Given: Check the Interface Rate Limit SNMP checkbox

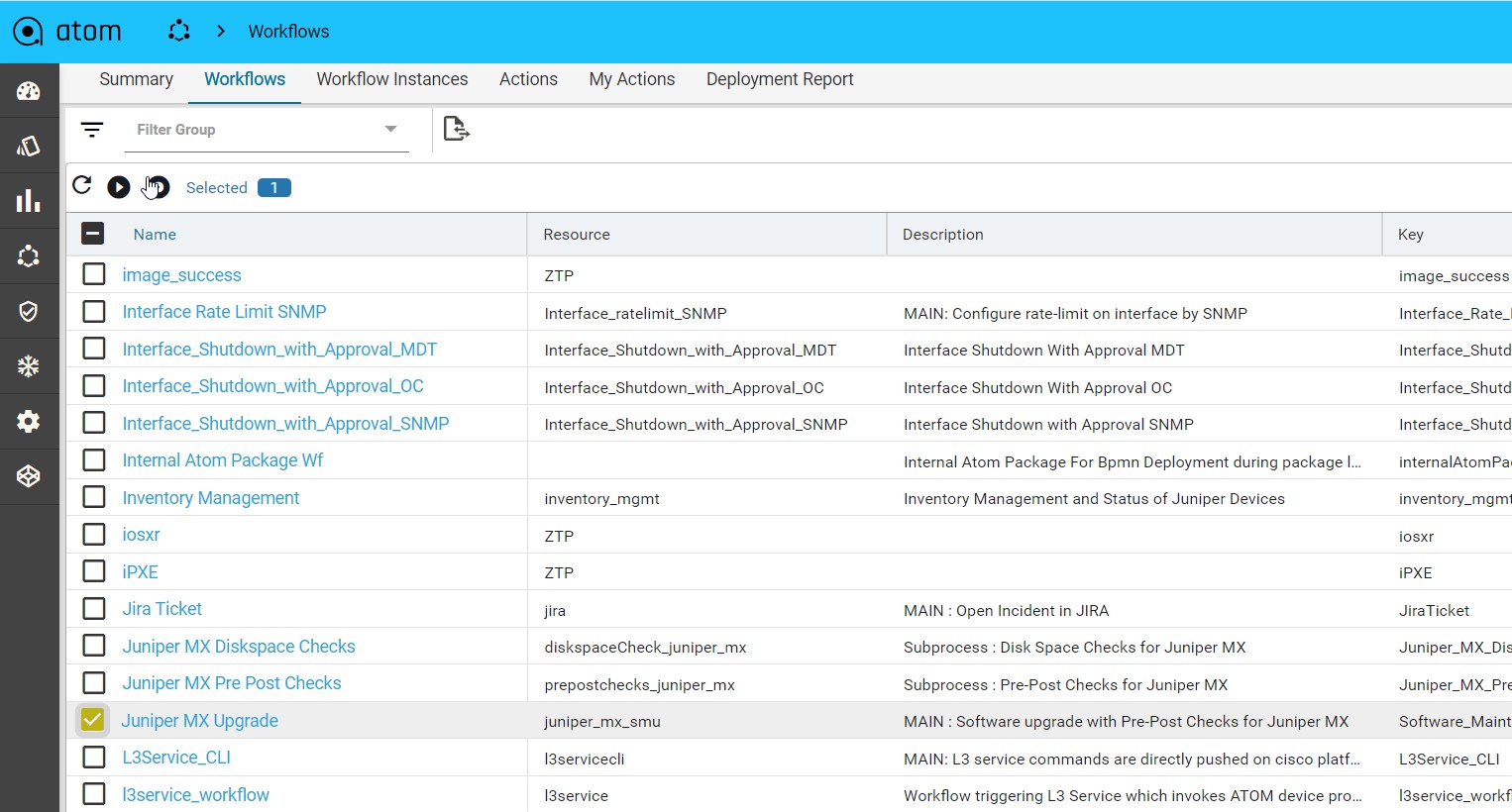Looking at the screenshot, I should (94, 312).
